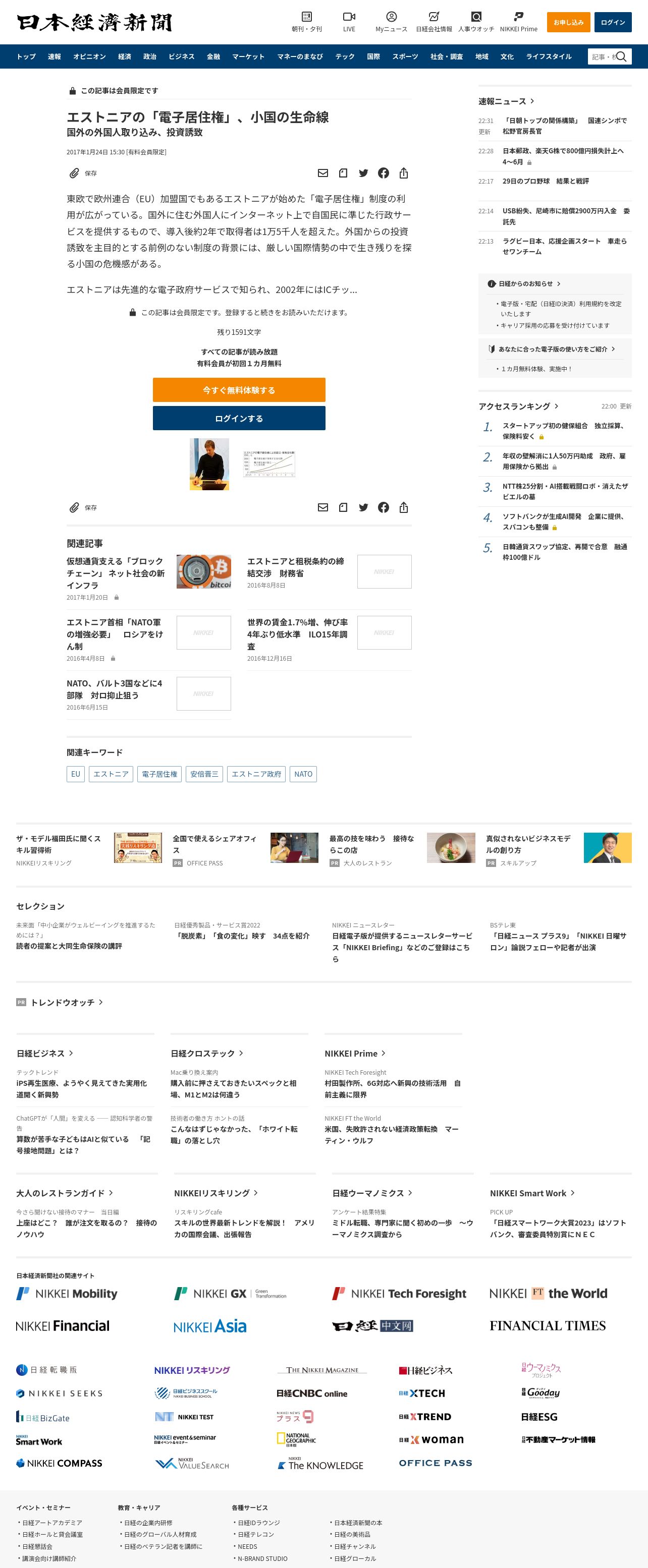This screenshot has height=1568, width=648.
Task: Expand the 日経ビジネス section
Action: (45, 1054)
